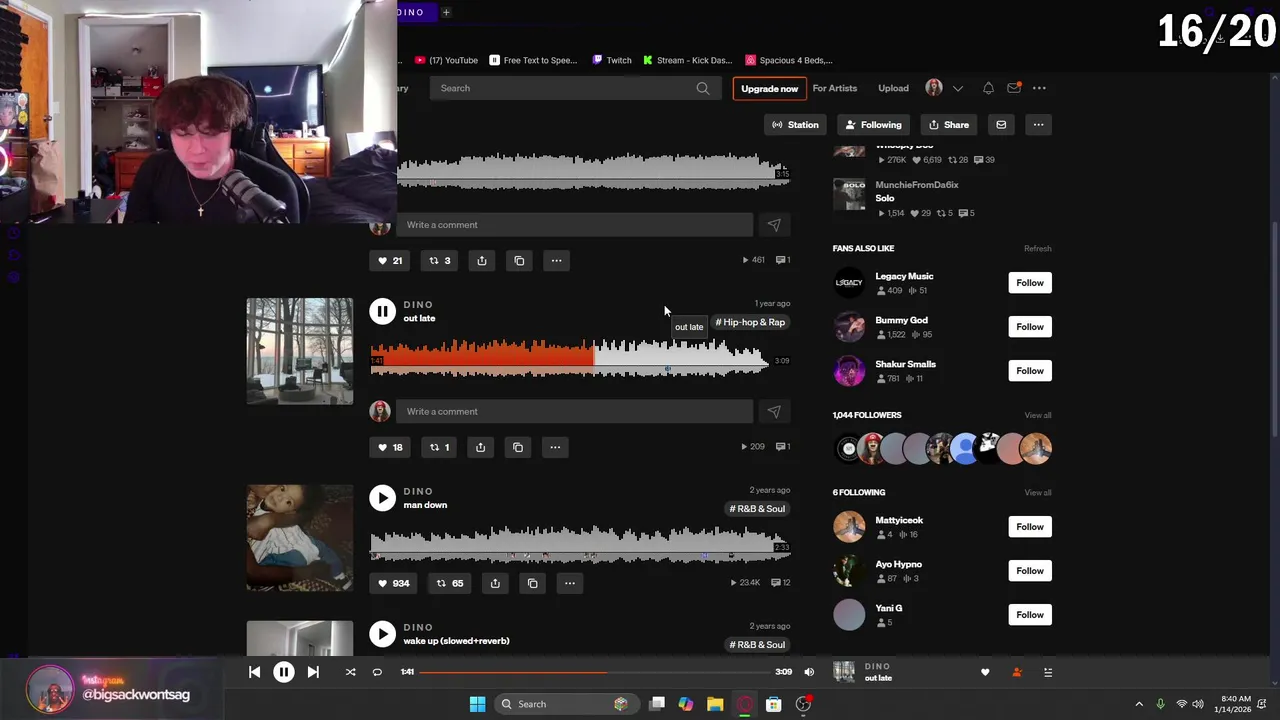
Task: Seek in the 'man down' waveform
Action: click(x=580, y=544)
